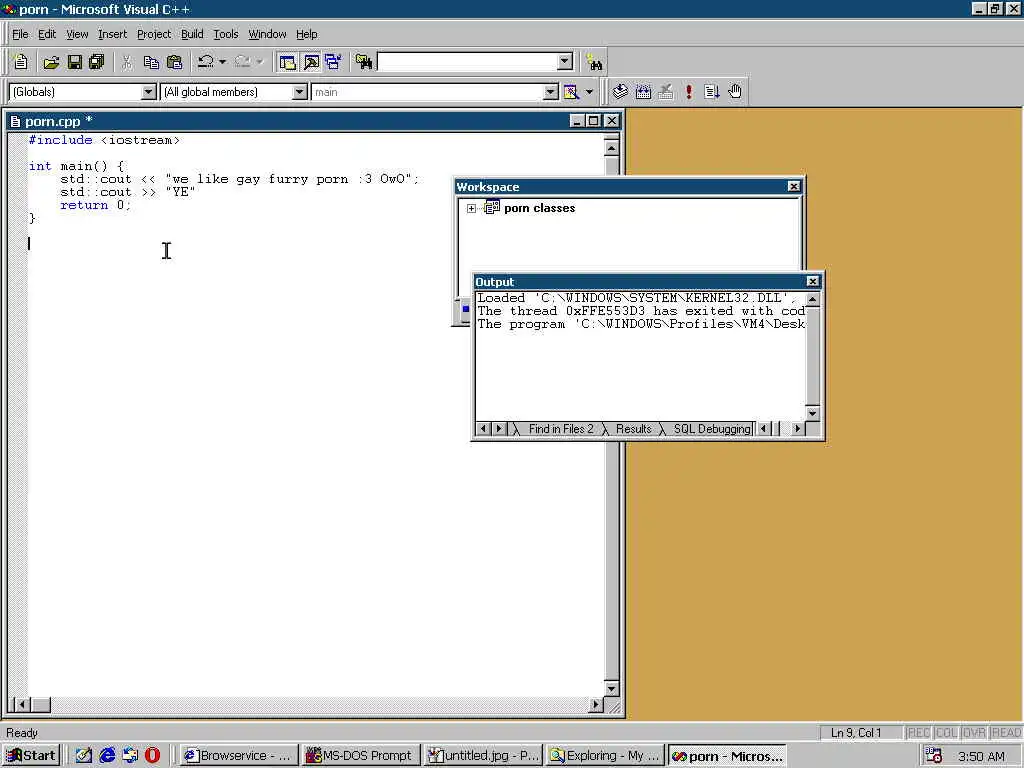Image resolution: width=1024 pixels, height=768 pixels.
Task: Switch to the Find in Files 2 output tab
Action: pos(560,429)
